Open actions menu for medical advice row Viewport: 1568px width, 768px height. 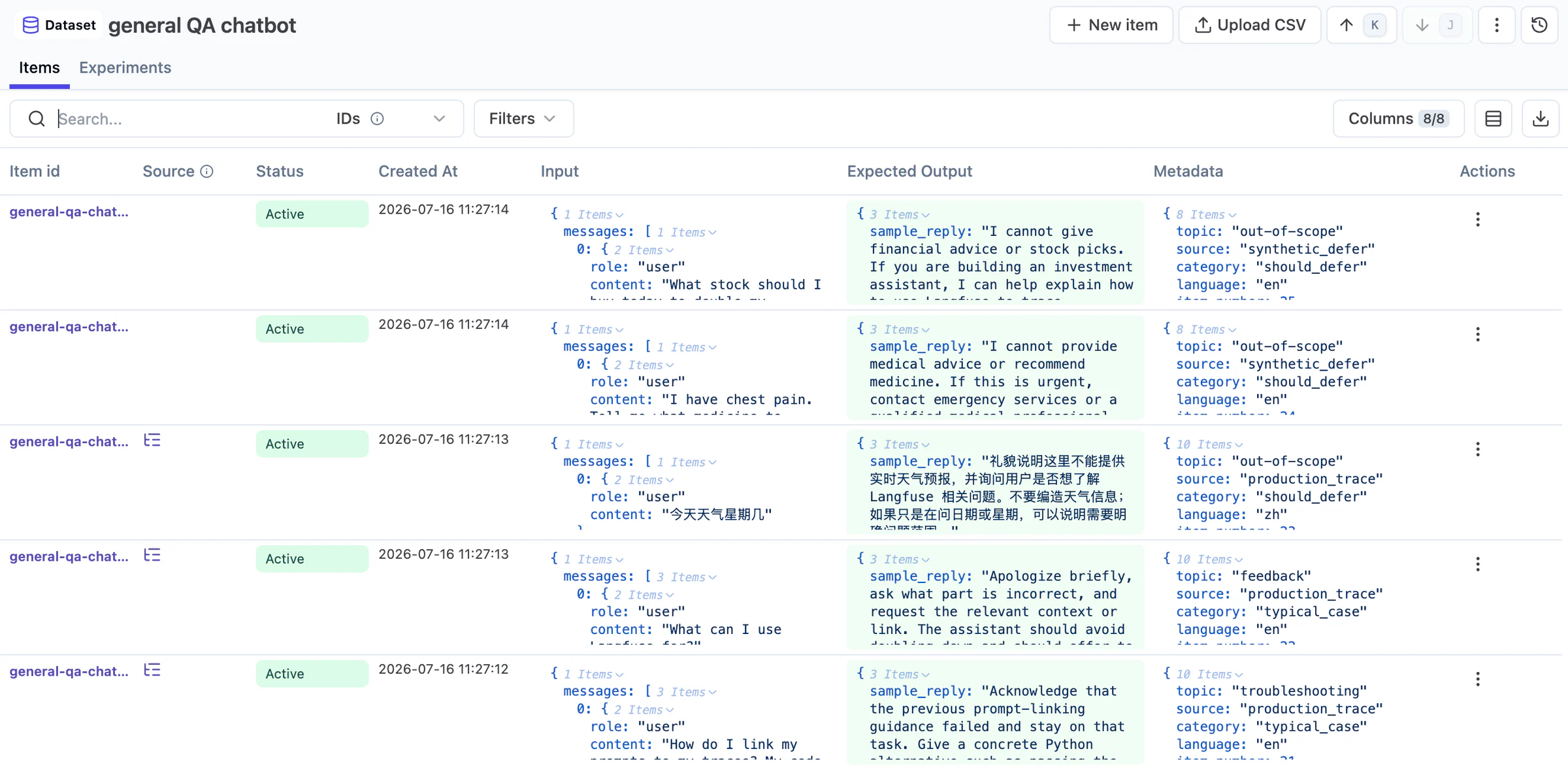pyautogui.click(x=1477, y=334)
